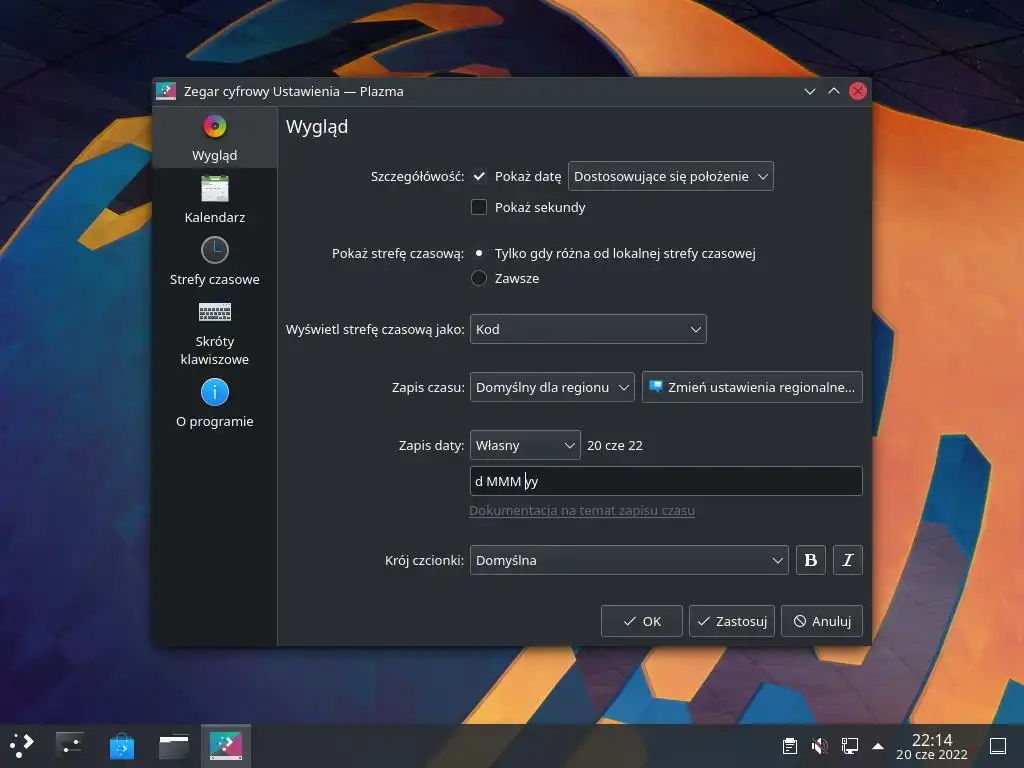This screenshot has width=1024, height=768.
Task: Select Tylko gdy różna od lokalnej strefy
Action: pos(479,253)
